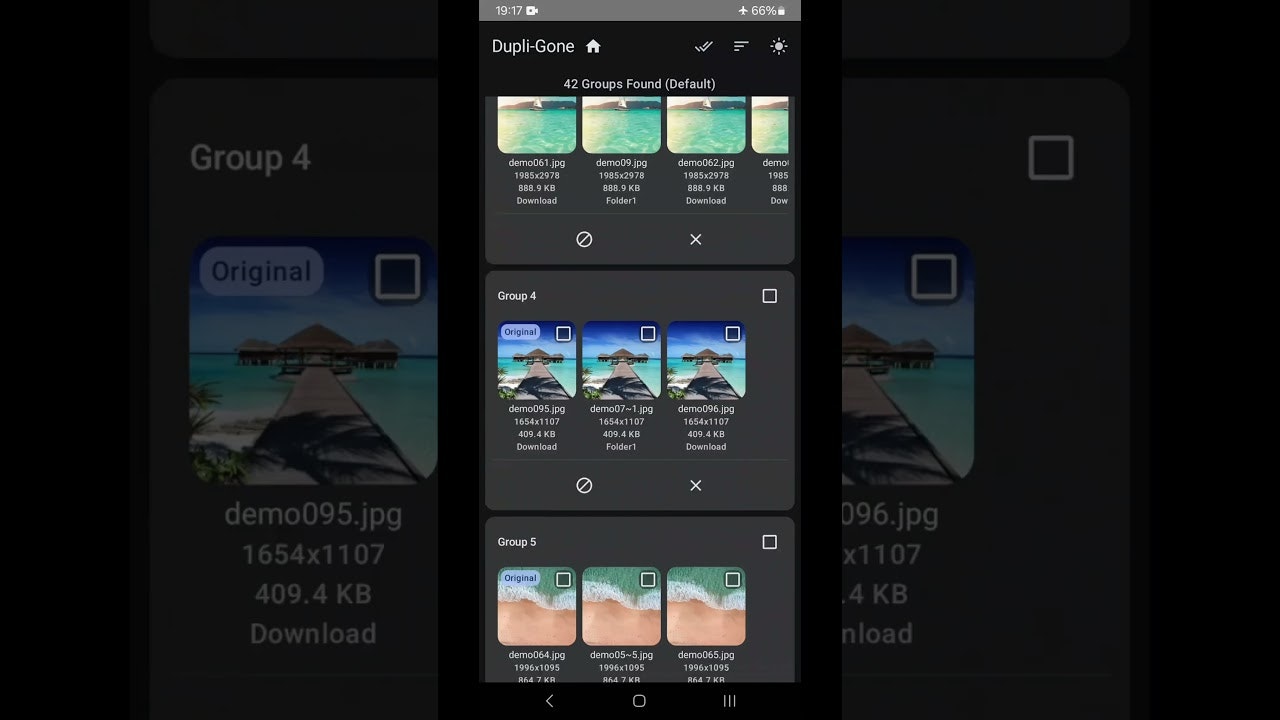Image resolution: width=1280 pixels, height=720 pixels.
Task: Tap the demo07~1.jpg file name
Action: coord(621,409)
